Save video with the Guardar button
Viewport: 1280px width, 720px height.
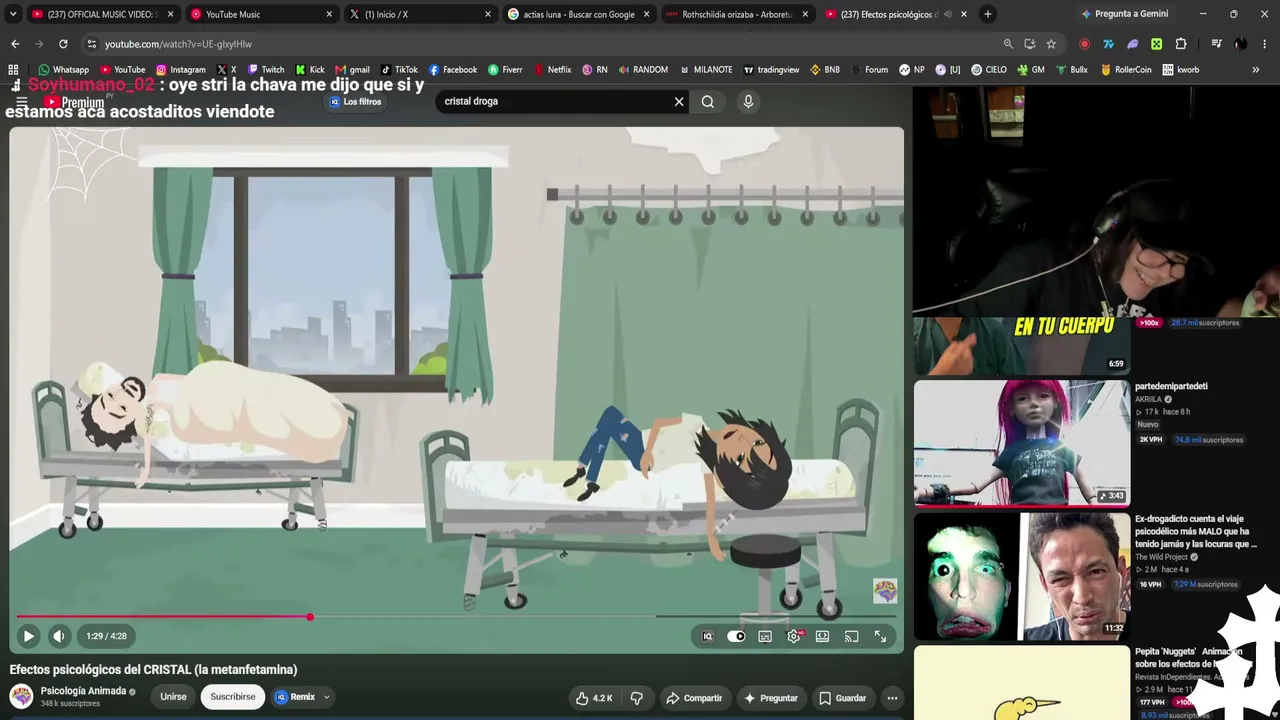pyautogui.click(x=842, y=698)
